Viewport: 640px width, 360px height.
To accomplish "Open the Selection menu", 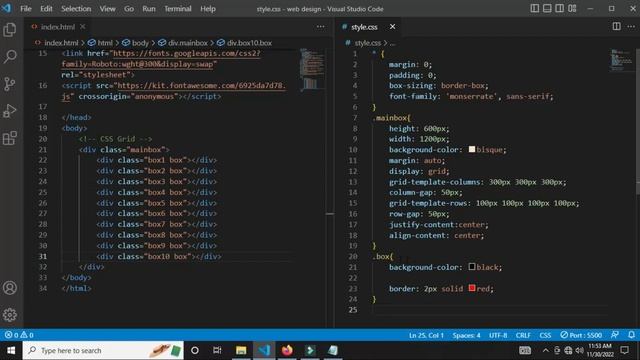I will [x=76, y=9].
